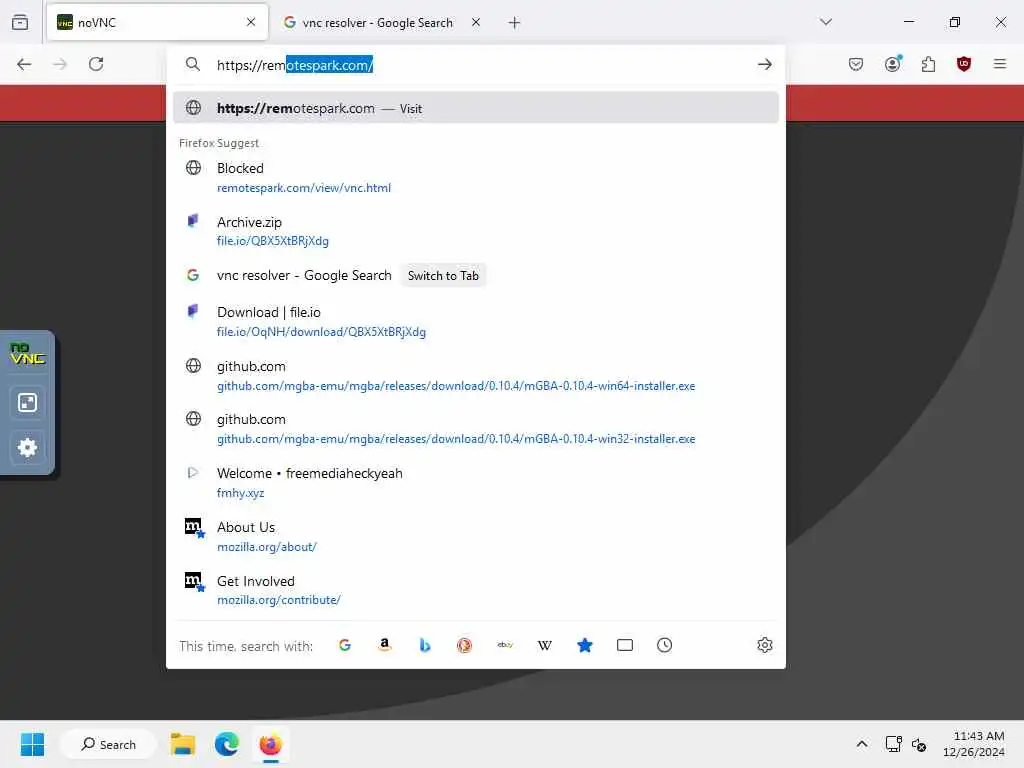Click the forward navigation arrow
This screenshot has height=768, width=1024.
(x=60, y=64)
